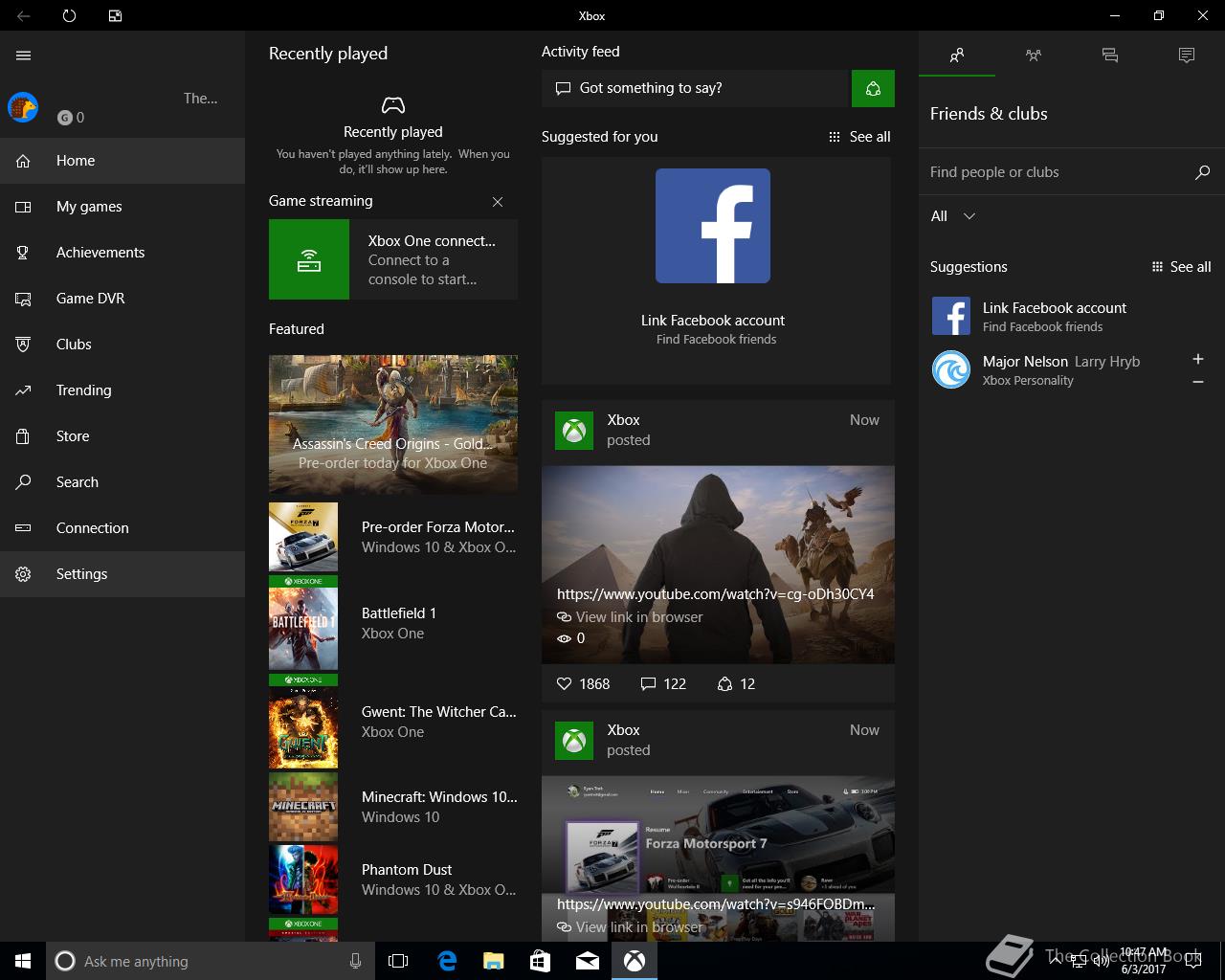Viewport: 1225px width, 980px height.
Task: Click See all next to Suggestions
Action: click(1182, 267)
